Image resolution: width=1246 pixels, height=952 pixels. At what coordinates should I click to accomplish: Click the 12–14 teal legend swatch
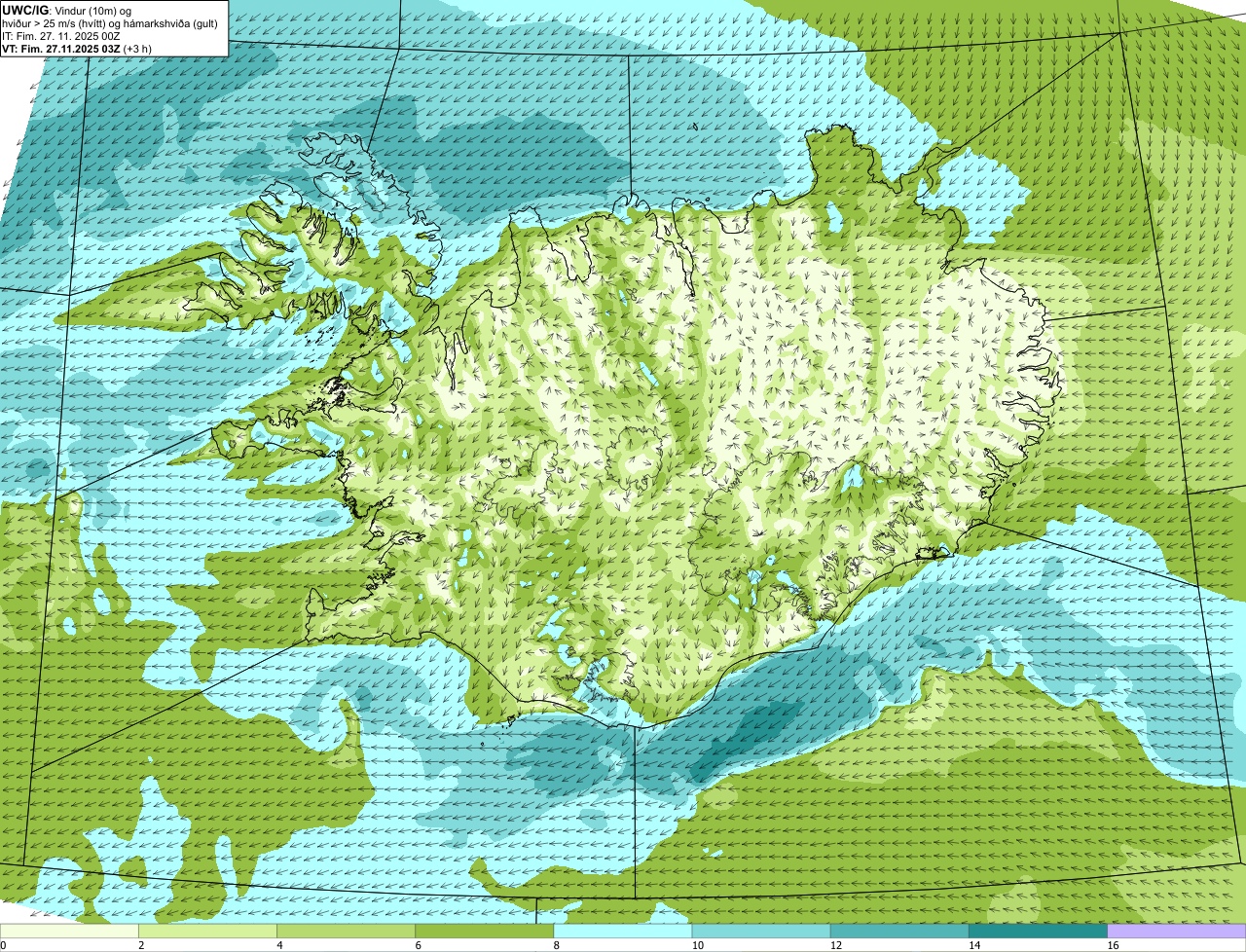point(899,932)
